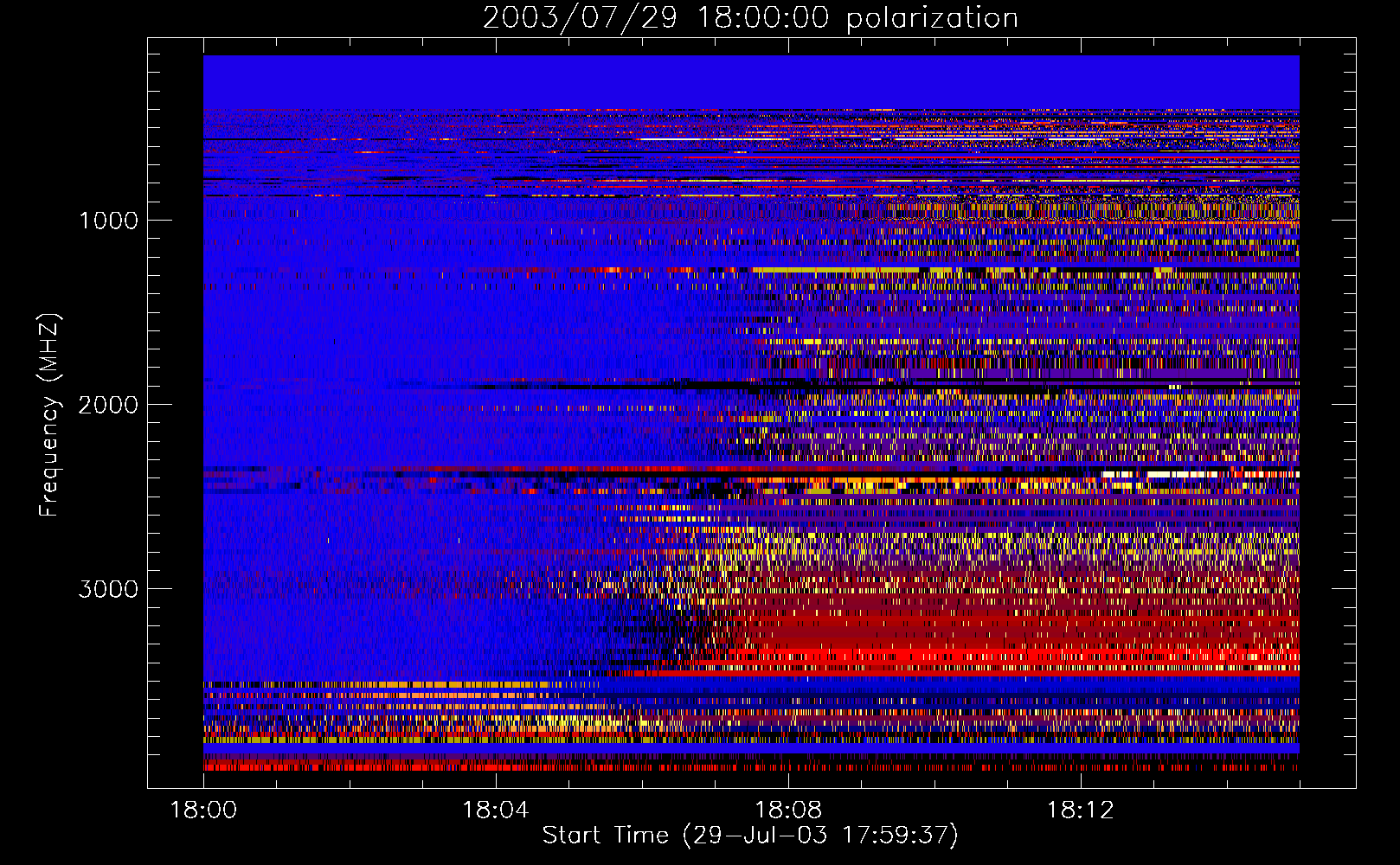
Task: Click the plot title "2003/07/29 18:00:00 polarization"
Action: click(x=750, y=18)
